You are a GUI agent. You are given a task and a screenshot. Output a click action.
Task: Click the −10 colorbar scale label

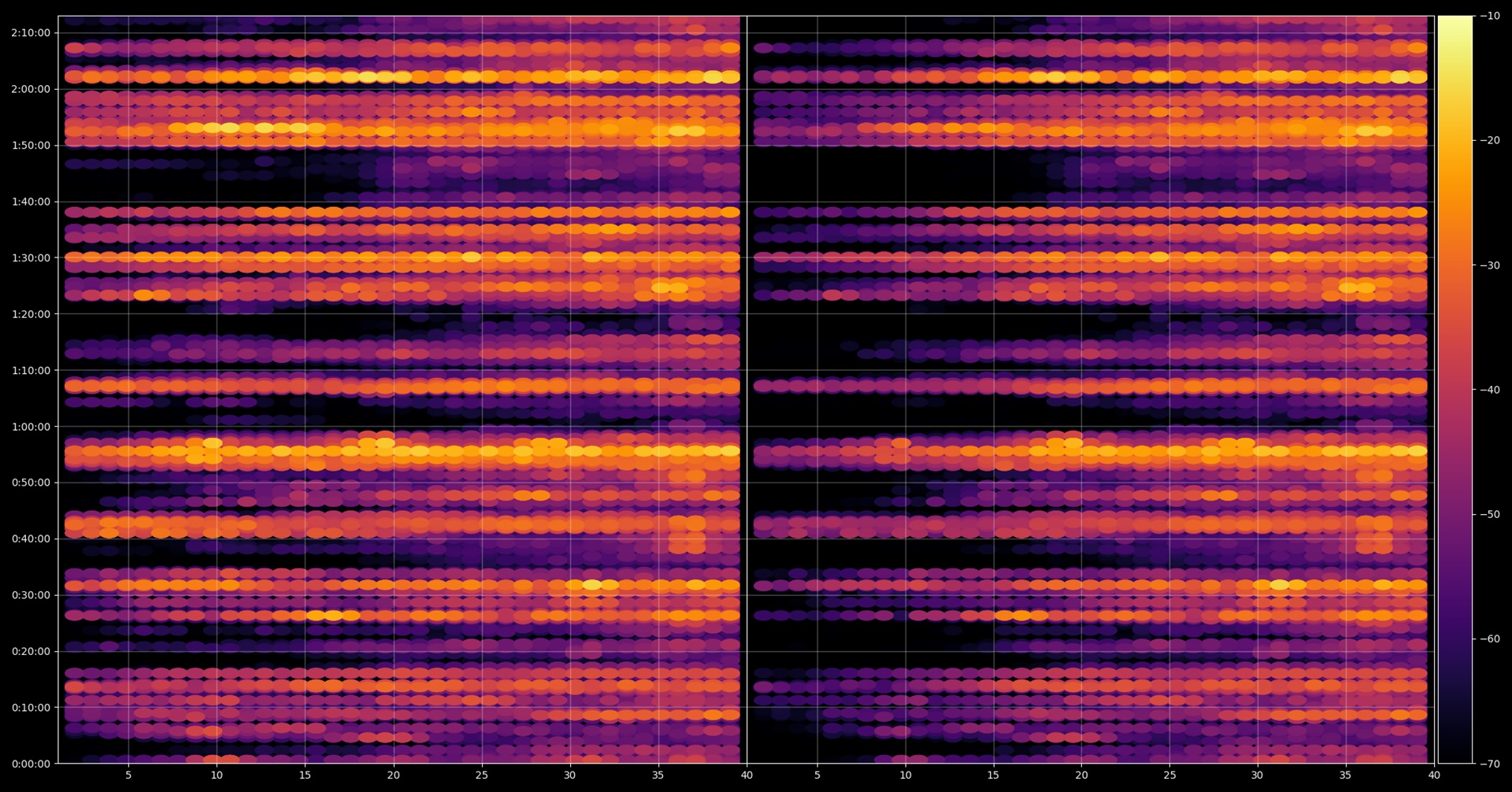tap(1490, 16)
